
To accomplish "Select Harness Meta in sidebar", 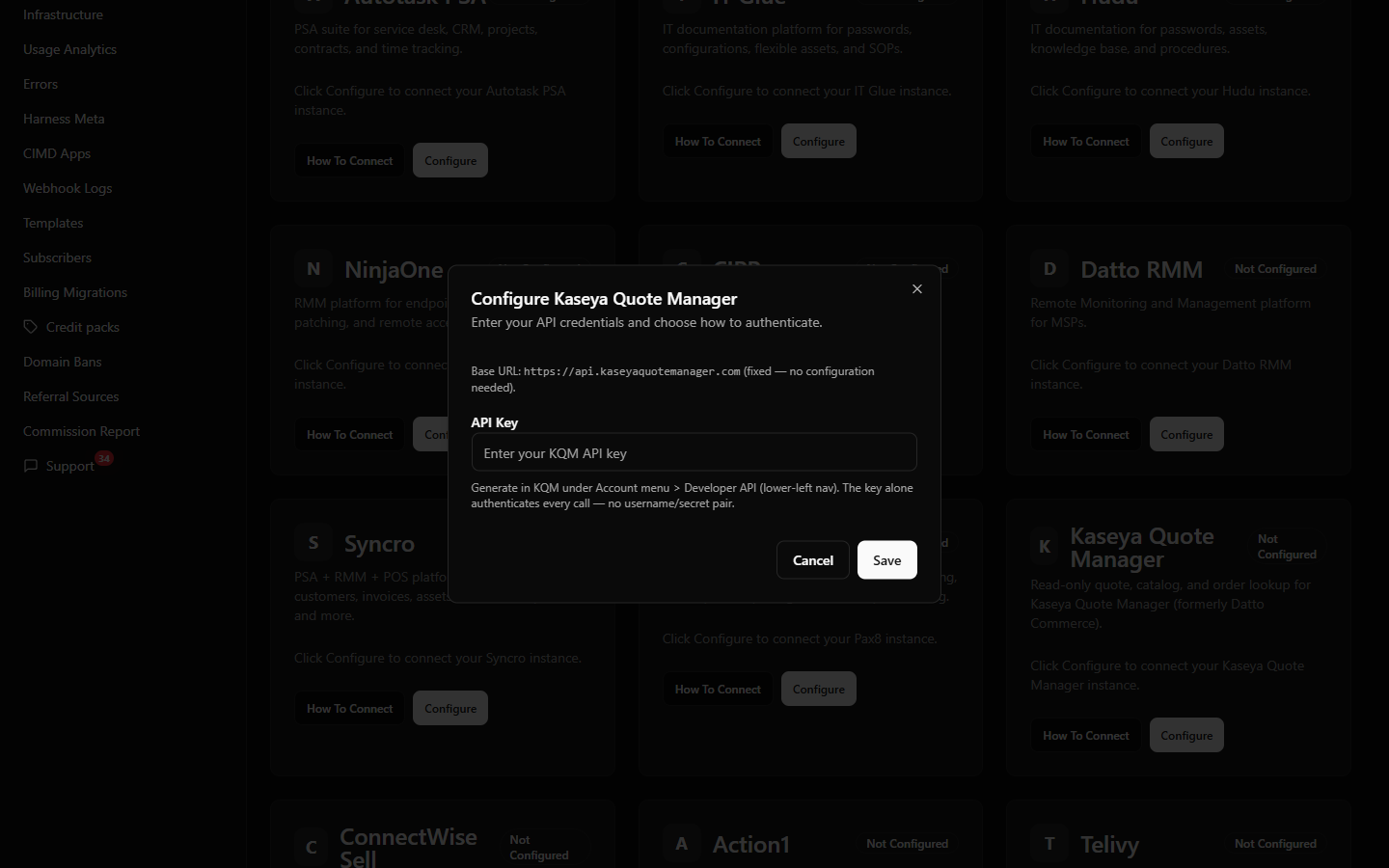I will pos(64,119).
